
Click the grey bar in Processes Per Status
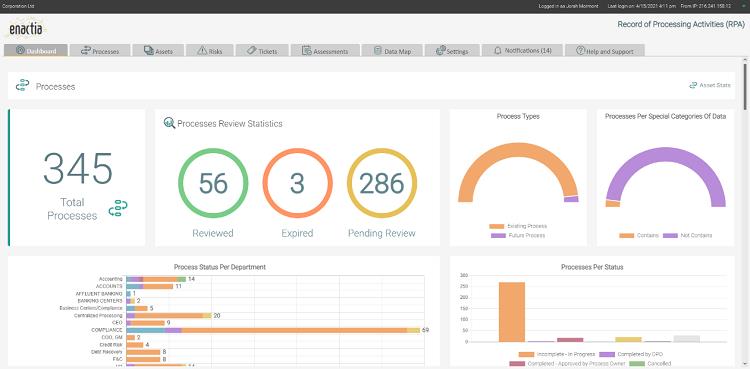click(x=686, y=339)
